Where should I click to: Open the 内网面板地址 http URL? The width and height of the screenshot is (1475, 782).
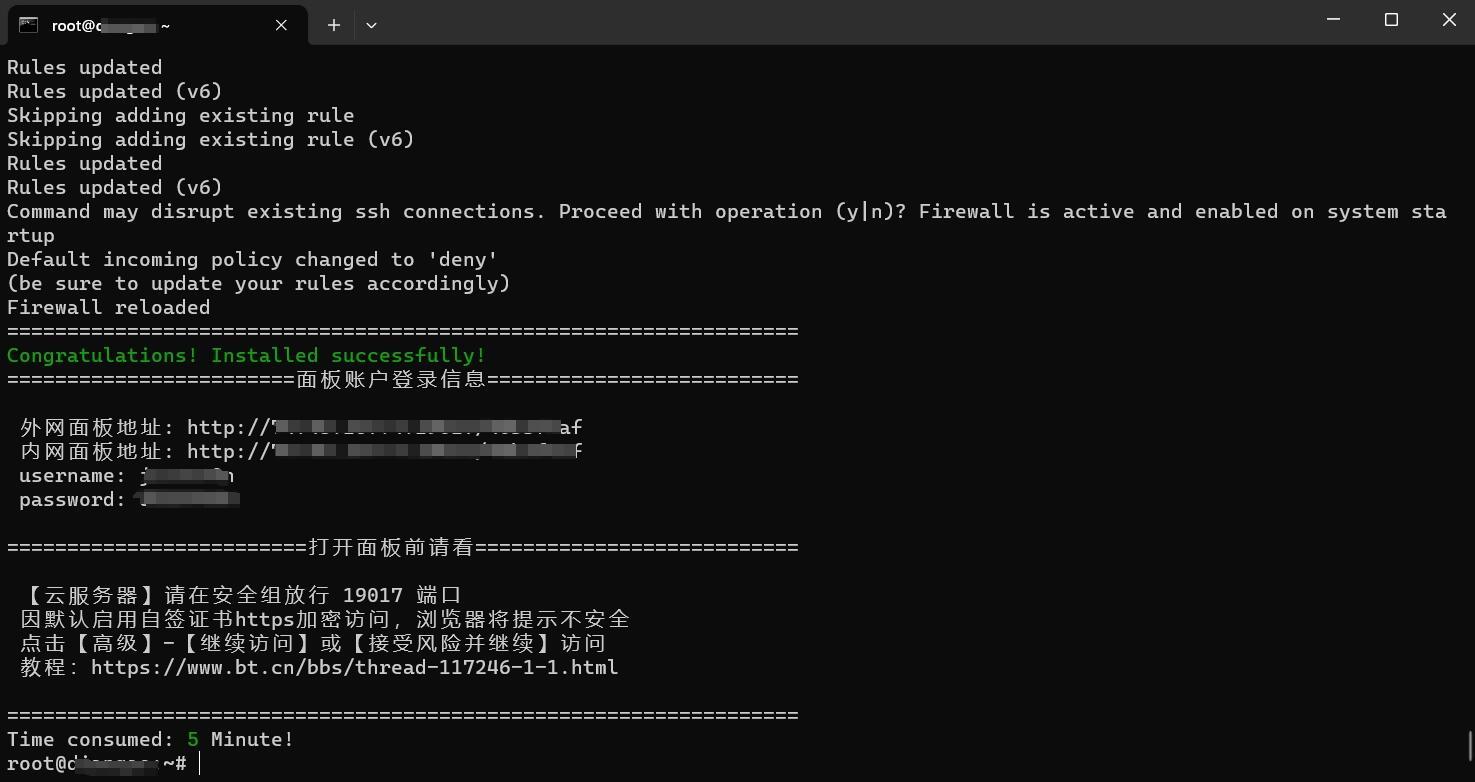[384, 451]
